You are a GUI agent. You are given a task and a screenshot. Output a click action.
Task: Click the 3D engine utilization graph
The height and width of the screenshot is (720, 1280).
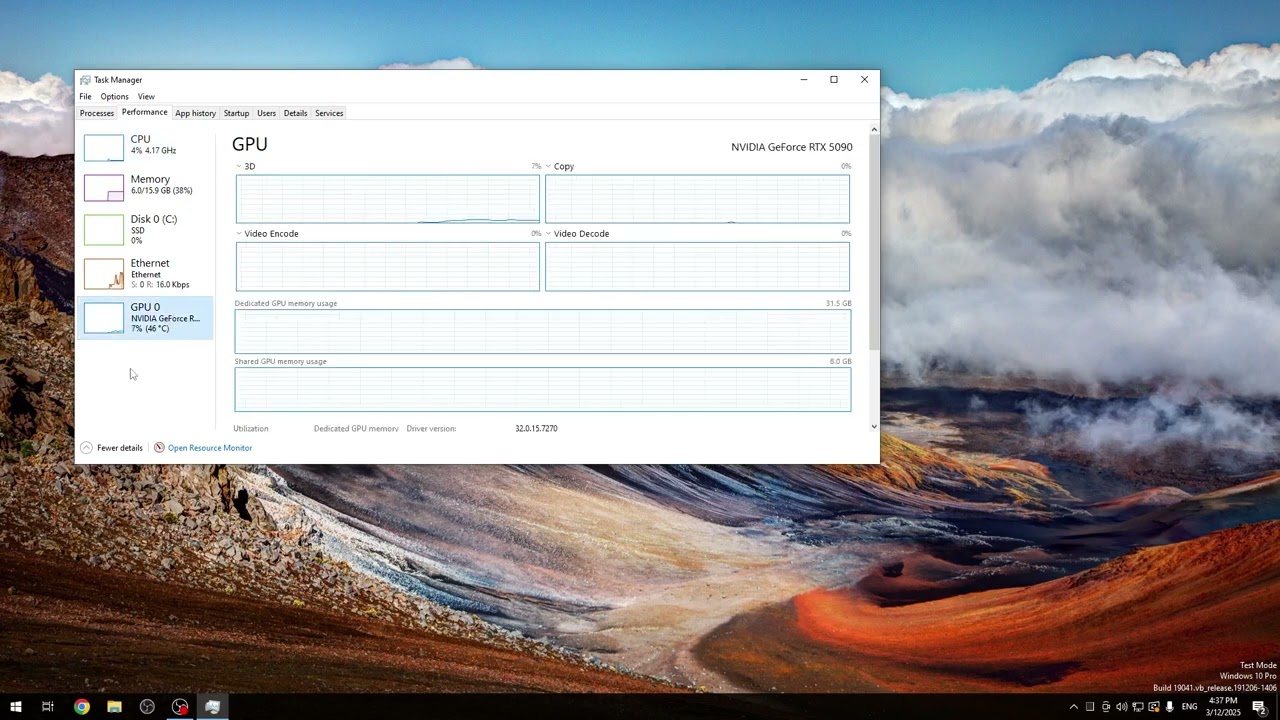[388, 199]
